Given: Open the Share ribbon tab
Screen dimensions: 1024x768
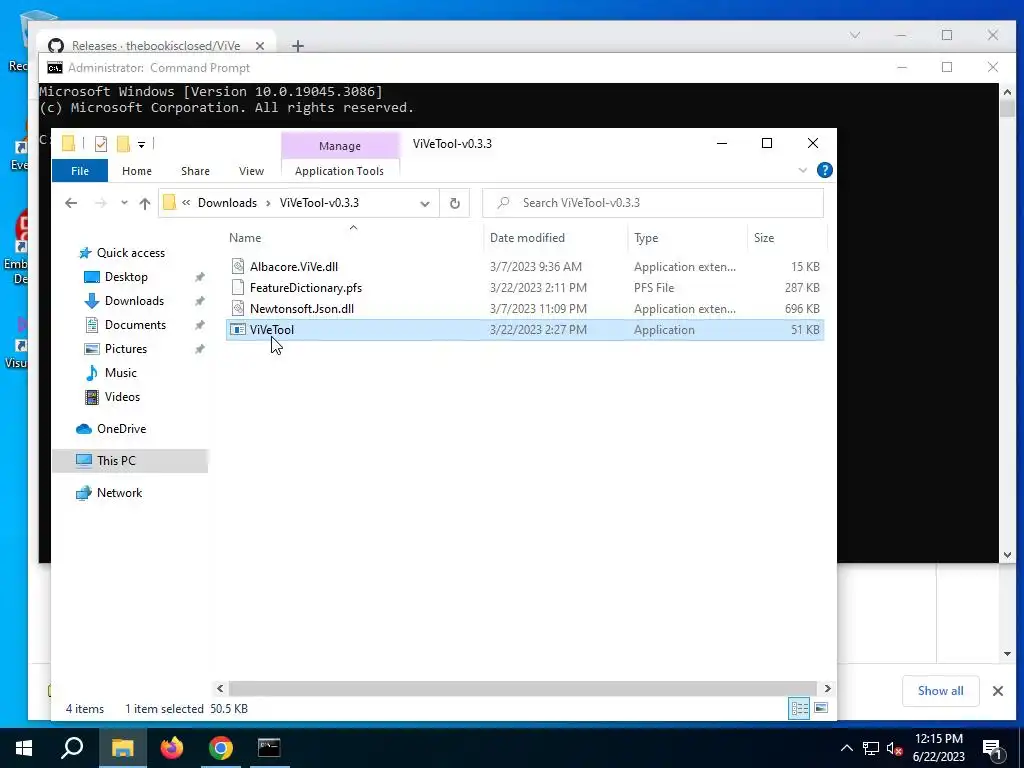Looking at the screenshot, I should pyautogui.click(x=195, y=171).
